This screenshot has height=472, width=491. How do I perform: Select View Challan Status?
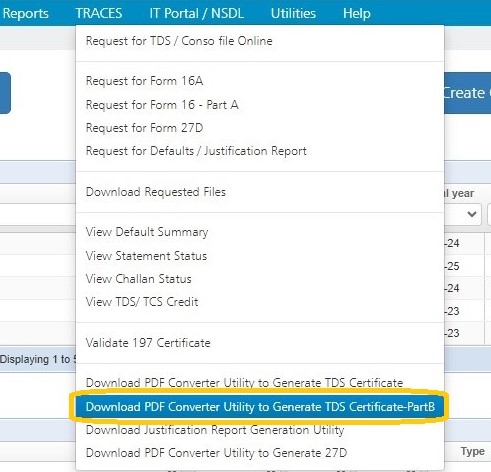pyautogui.click(x=260, y=279)
